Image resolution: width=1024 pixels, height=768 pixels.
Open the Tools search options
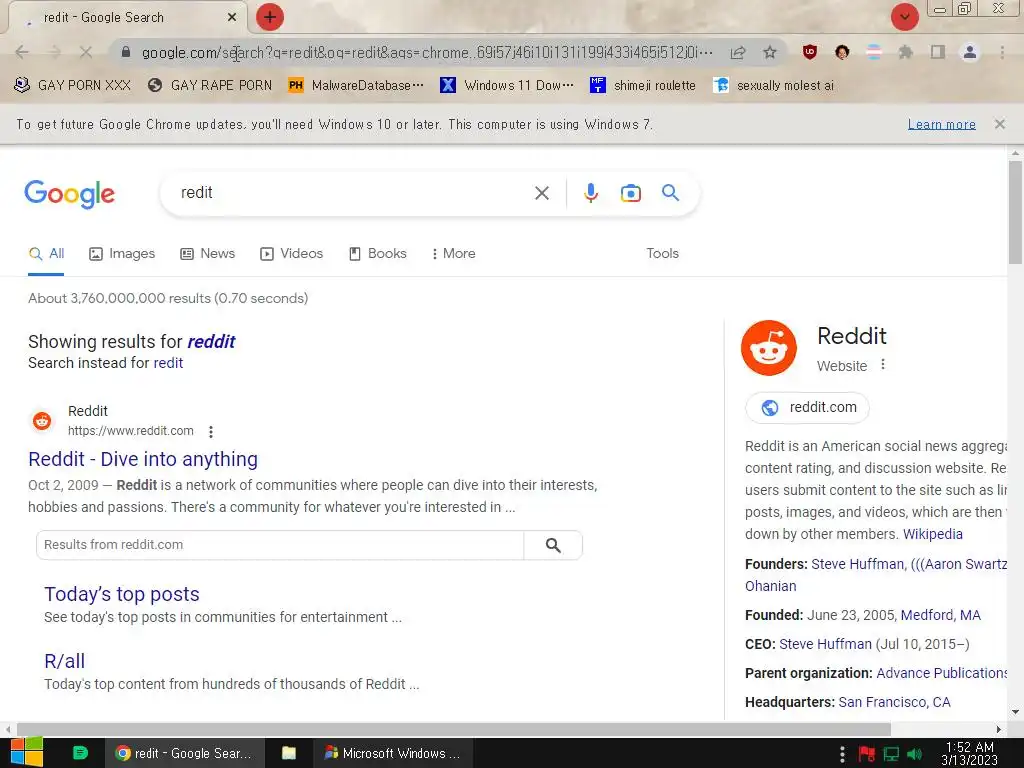click(x=662, y=253)
